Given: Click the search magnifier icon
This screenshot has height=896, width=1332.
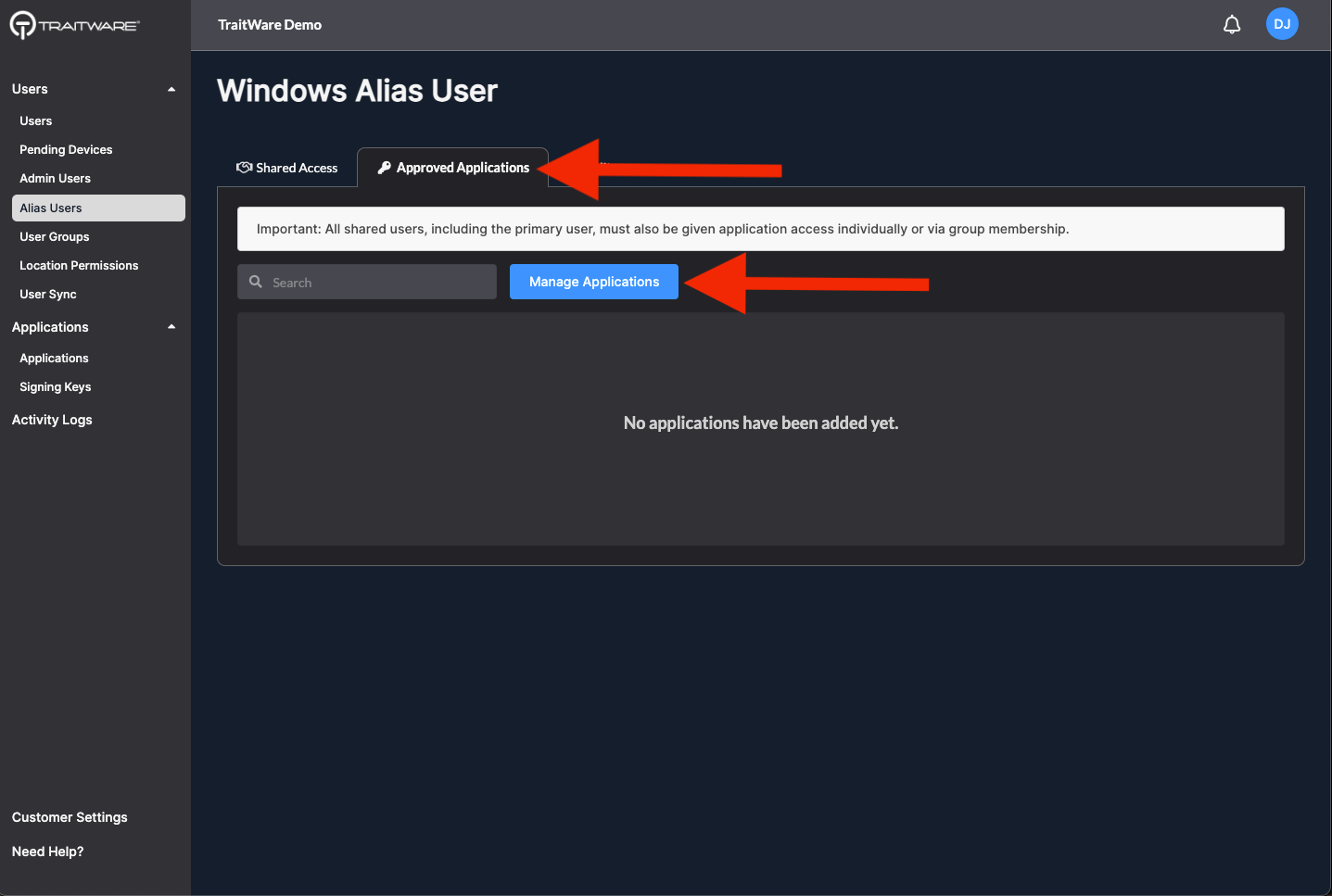Looking at the screenshot, I should (x=256, y=282).
